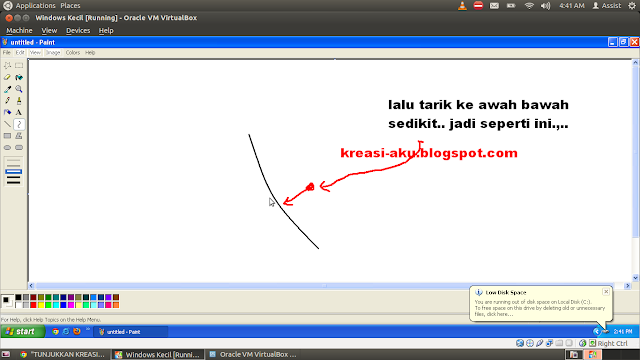640x360 pixels.
Task: Pick the magenta palette color
Action: (71, 304)
